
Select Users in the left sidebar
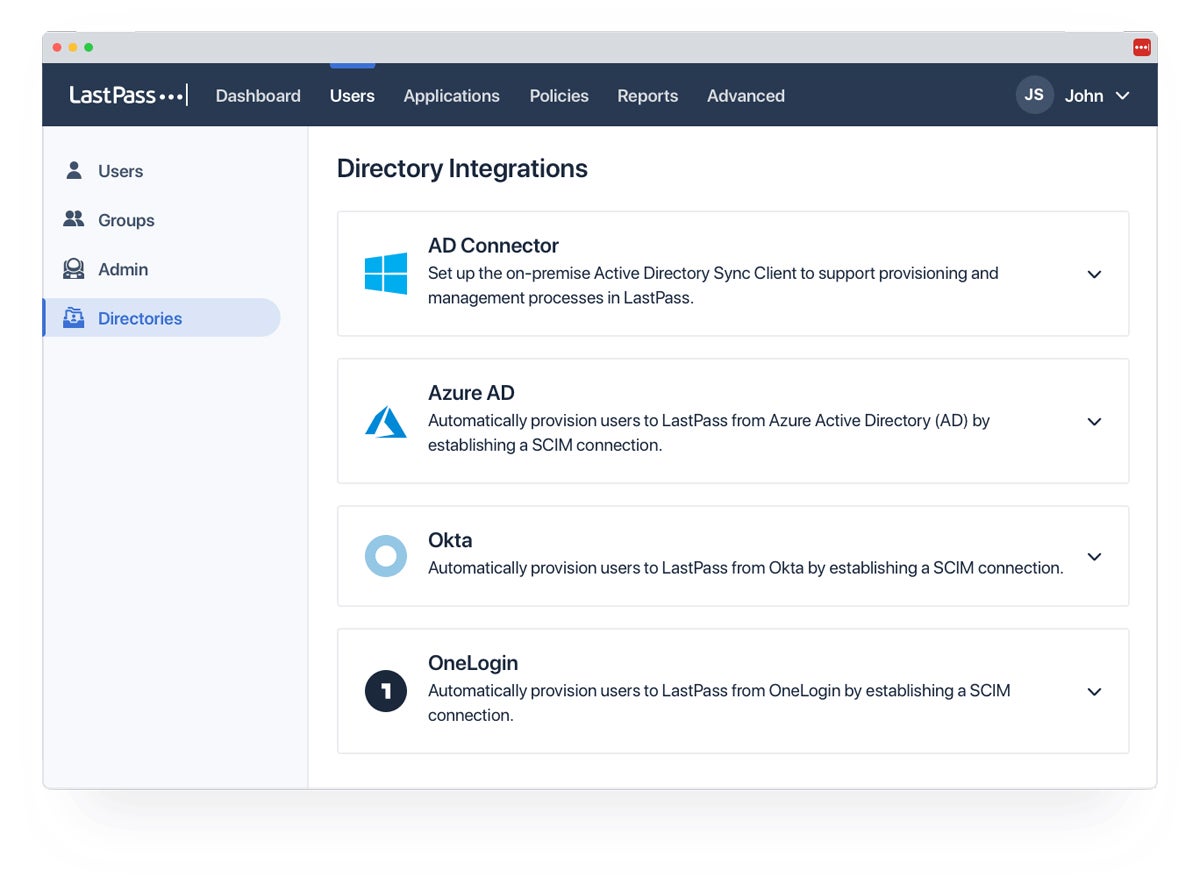tap(120, 171)
